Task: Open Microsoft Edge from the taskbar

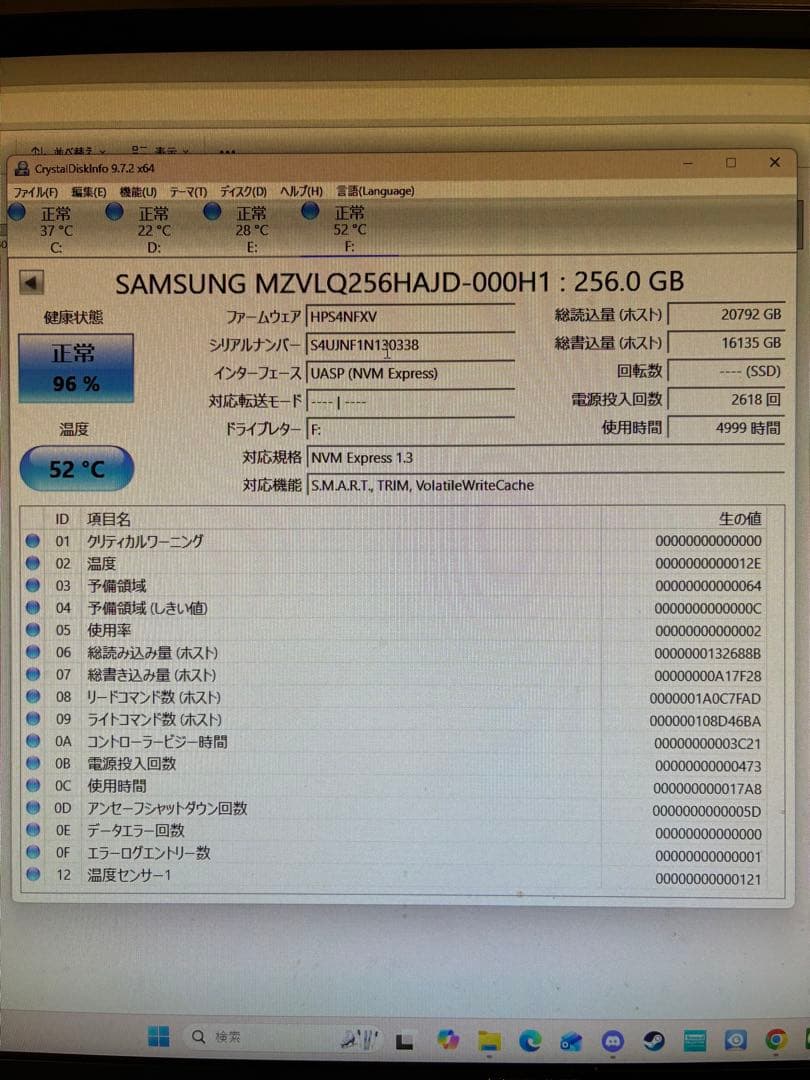Action: 530,1040
